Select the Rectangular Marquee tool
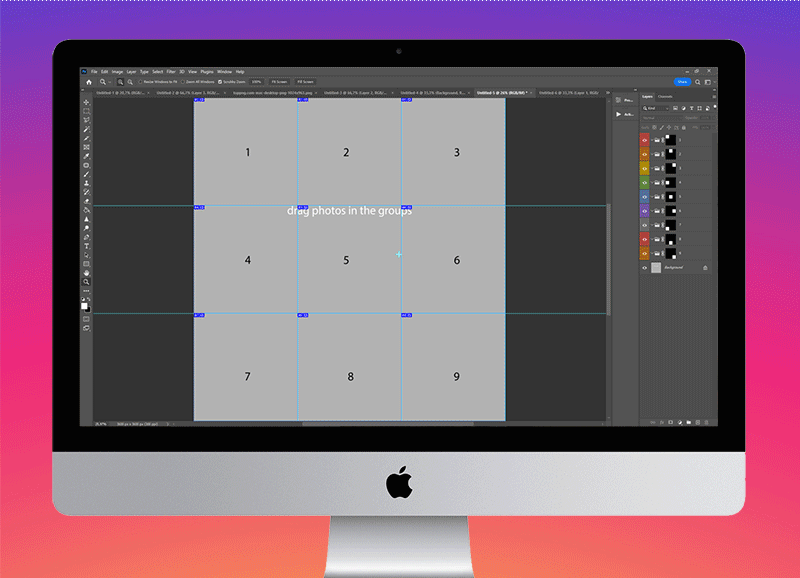This screenshot has height=578, width=800. [x=86, y=111]
